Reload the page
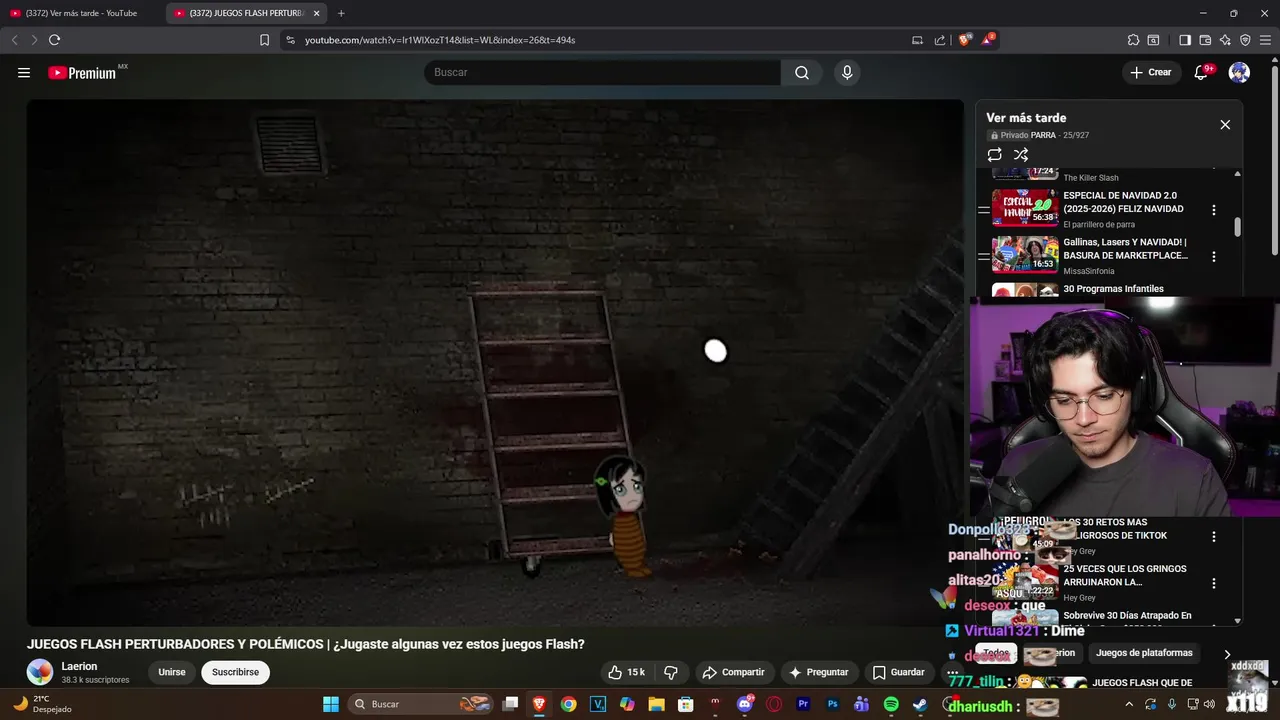This screenshot has width=1280, height=720. coord(55,40)
